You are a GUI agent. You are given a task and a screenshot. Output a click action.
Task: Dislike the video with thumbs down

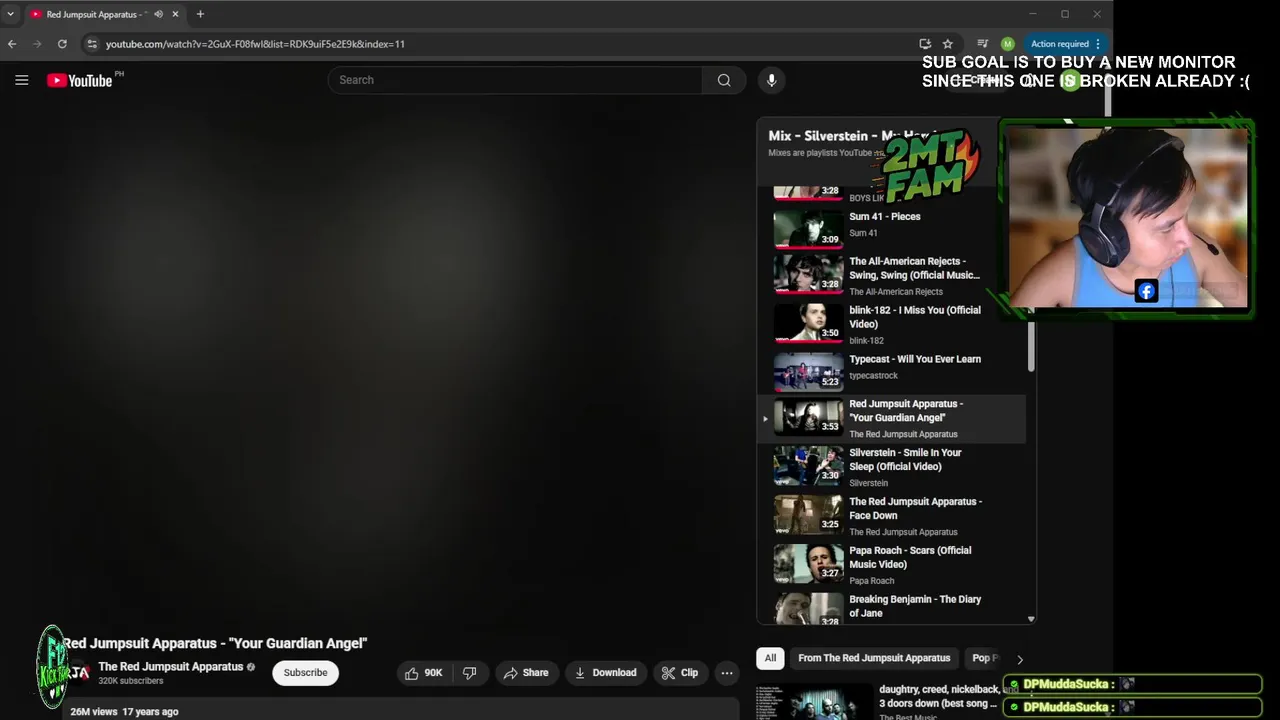coord(469,673)
